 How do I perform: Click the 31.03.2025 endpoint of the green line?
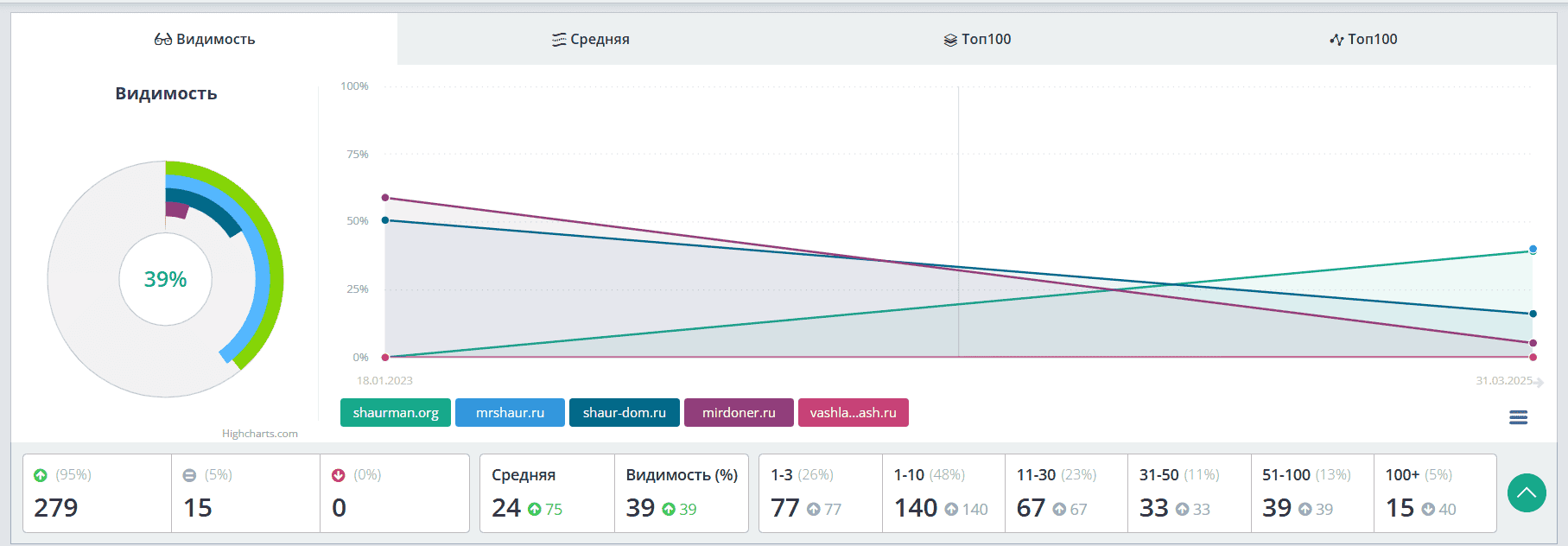pos(1533,251)
